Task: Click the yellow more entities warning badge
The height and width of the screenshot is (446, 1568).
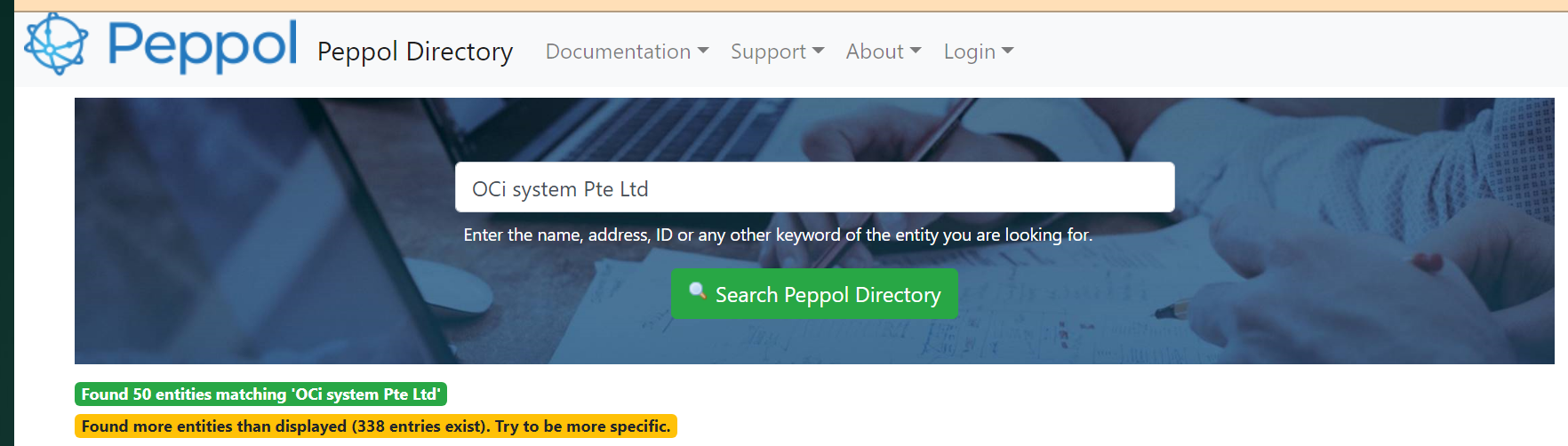Action: [376, 426]
